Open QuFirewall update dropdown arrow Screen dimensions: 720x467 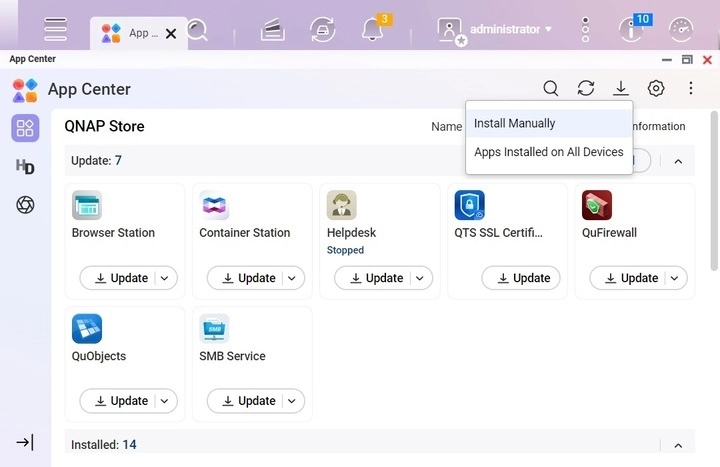tap(674, 278)
